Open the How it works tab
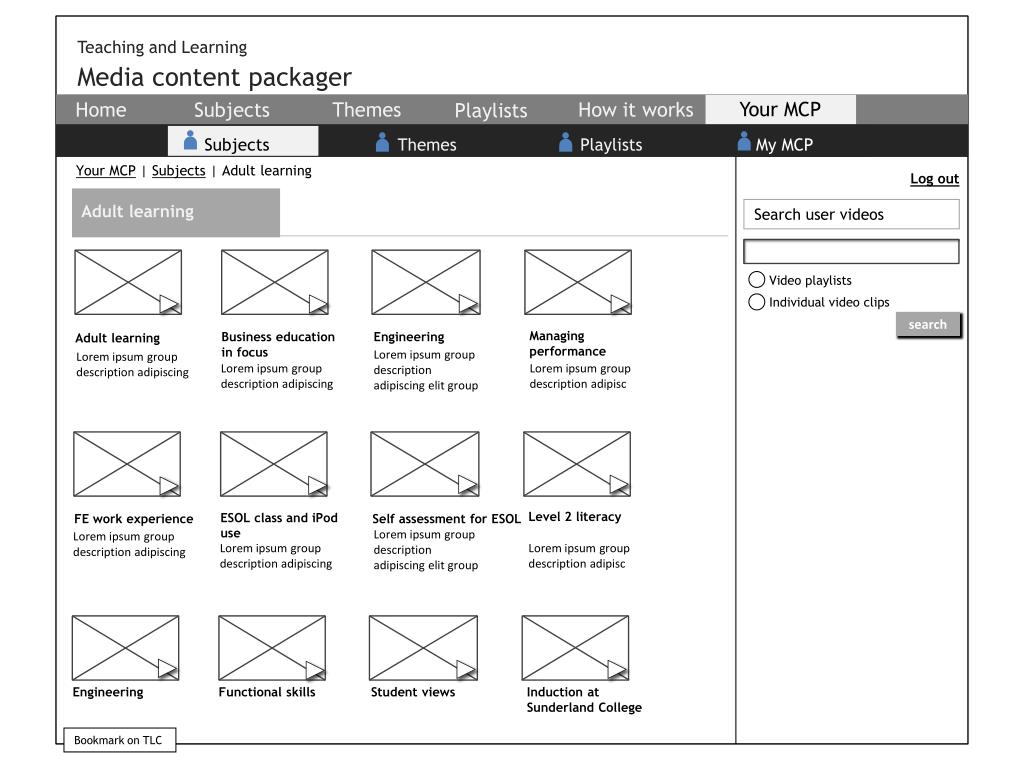This screenshot has height=768, width=1024. tap(635, 110)
